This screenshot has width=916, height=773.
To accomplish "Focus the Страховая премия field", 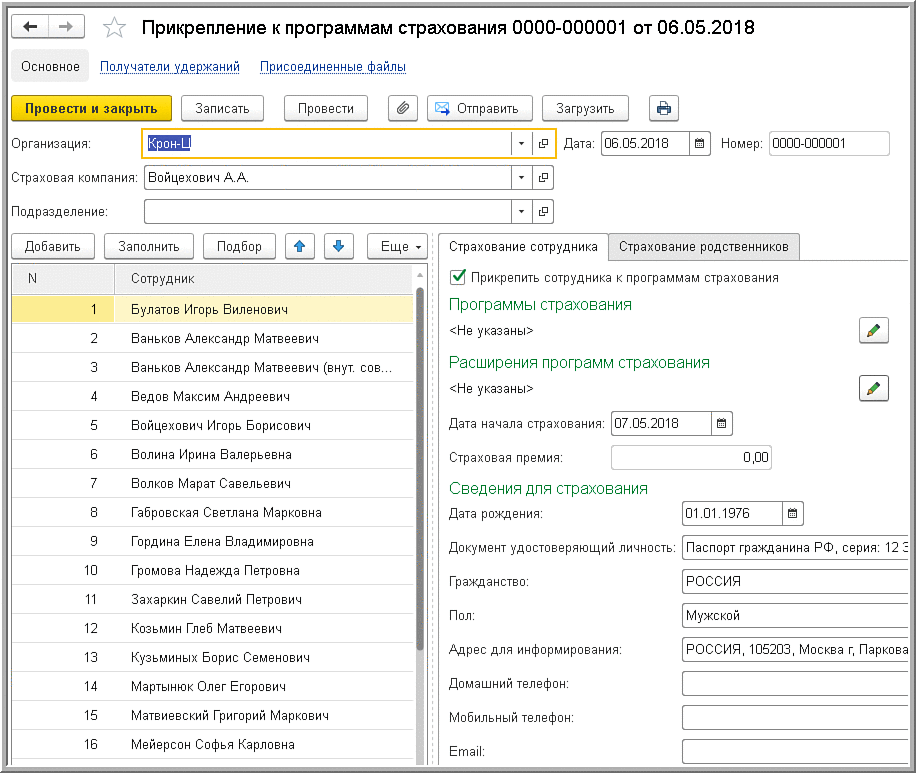I will coord(691,457).
